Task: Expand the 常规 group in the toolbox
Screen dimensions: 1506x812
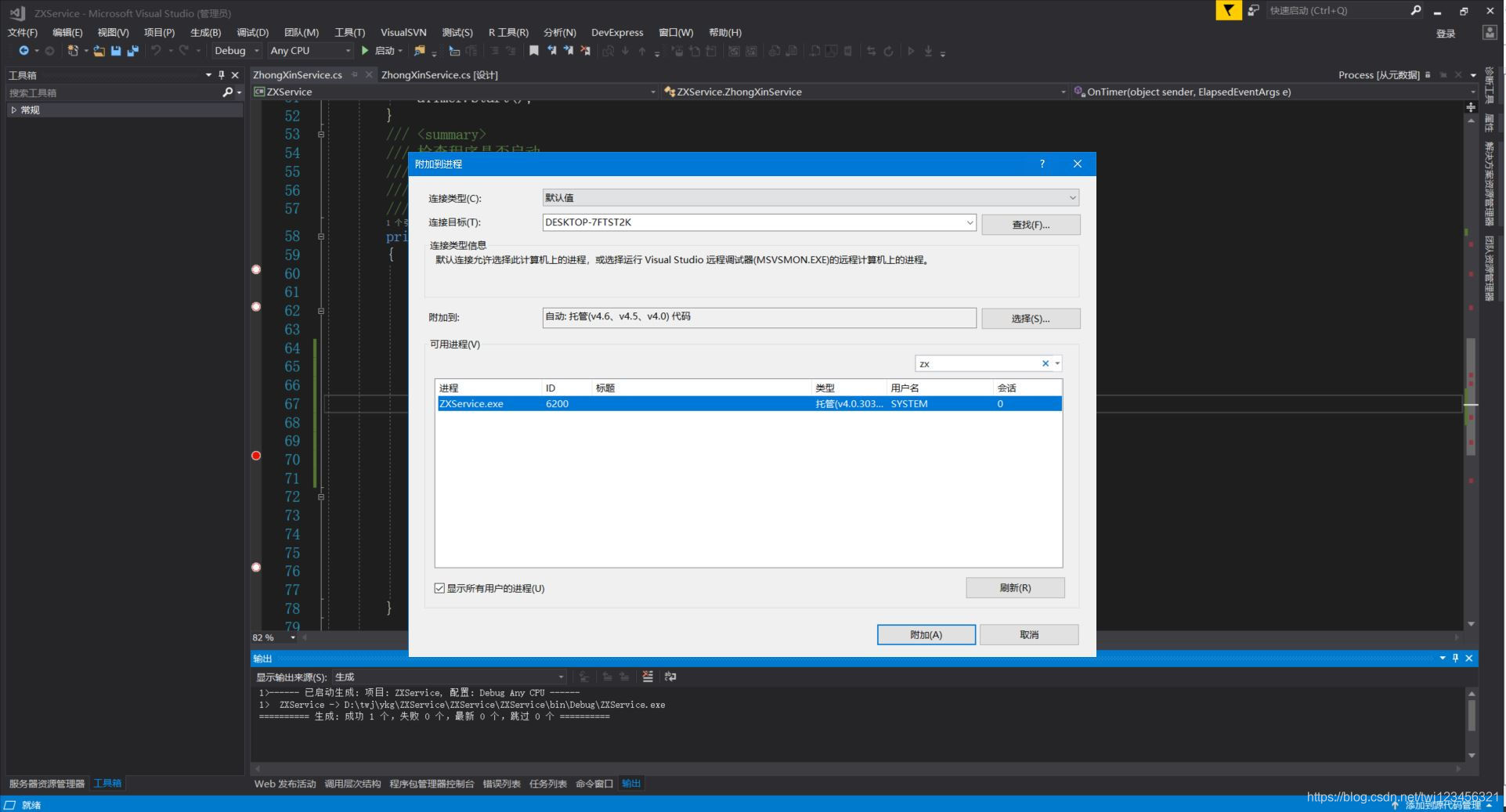Action: [13, 110]
